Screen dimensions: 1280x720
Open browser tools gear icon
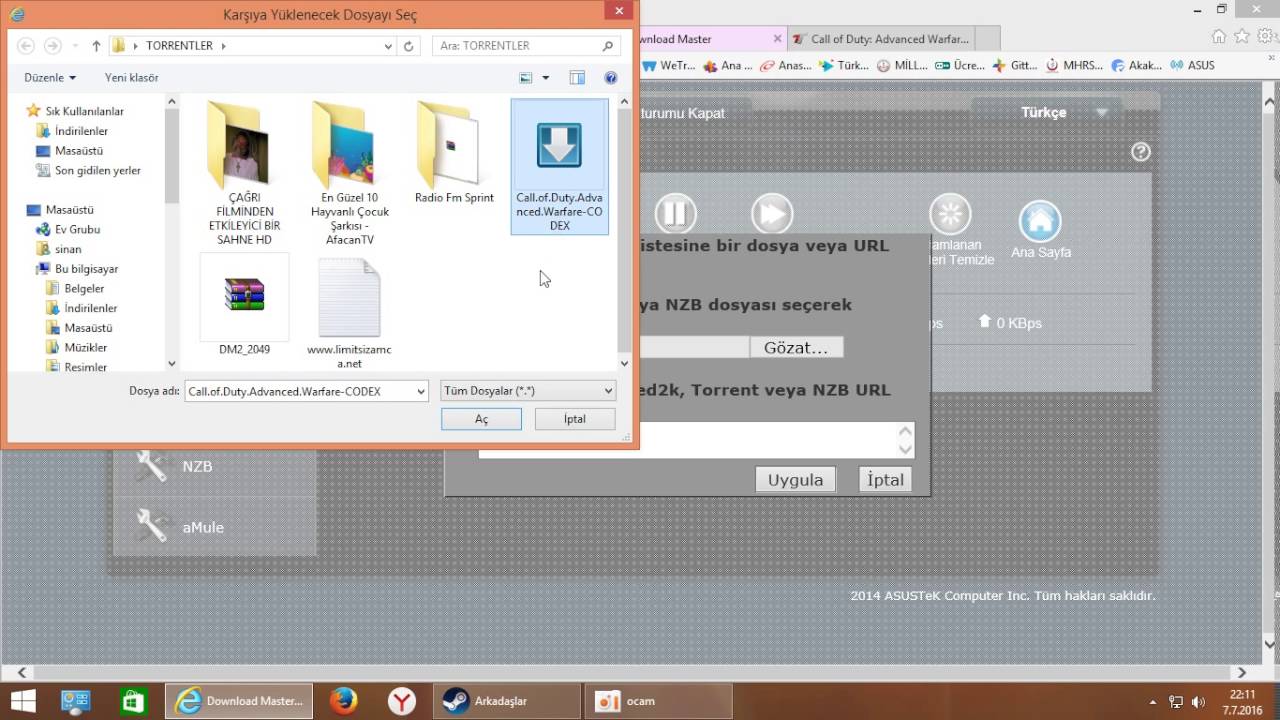click(1264, 36)
